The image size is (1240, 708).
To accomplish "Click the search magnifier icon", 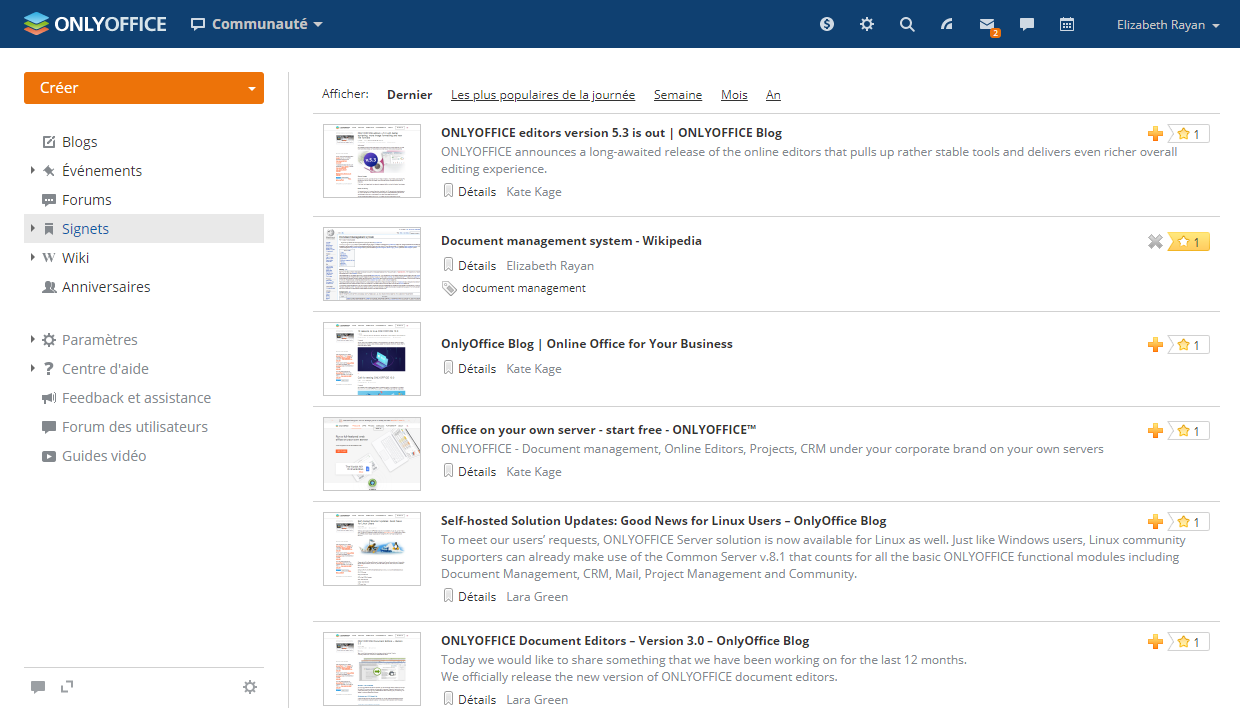I will (907, 24).
